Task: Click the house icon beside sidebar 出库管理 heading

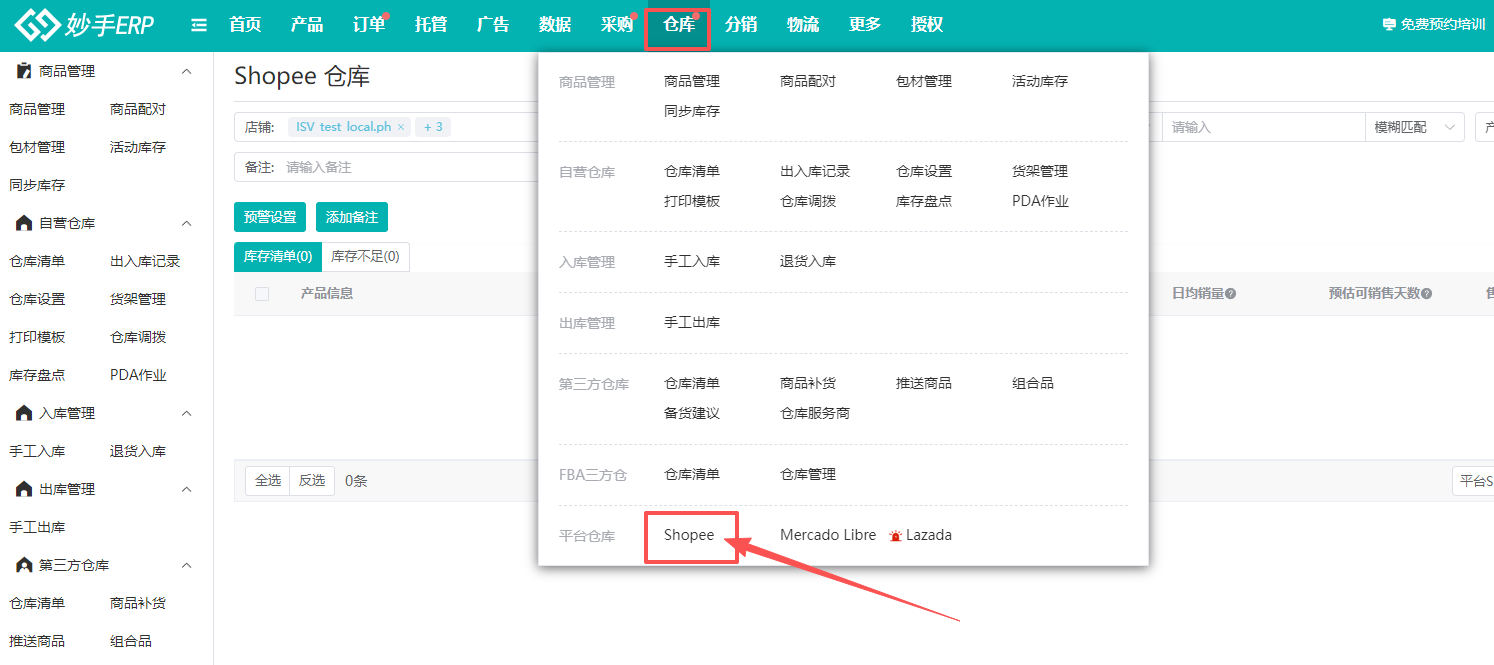Action: (24, 489)
